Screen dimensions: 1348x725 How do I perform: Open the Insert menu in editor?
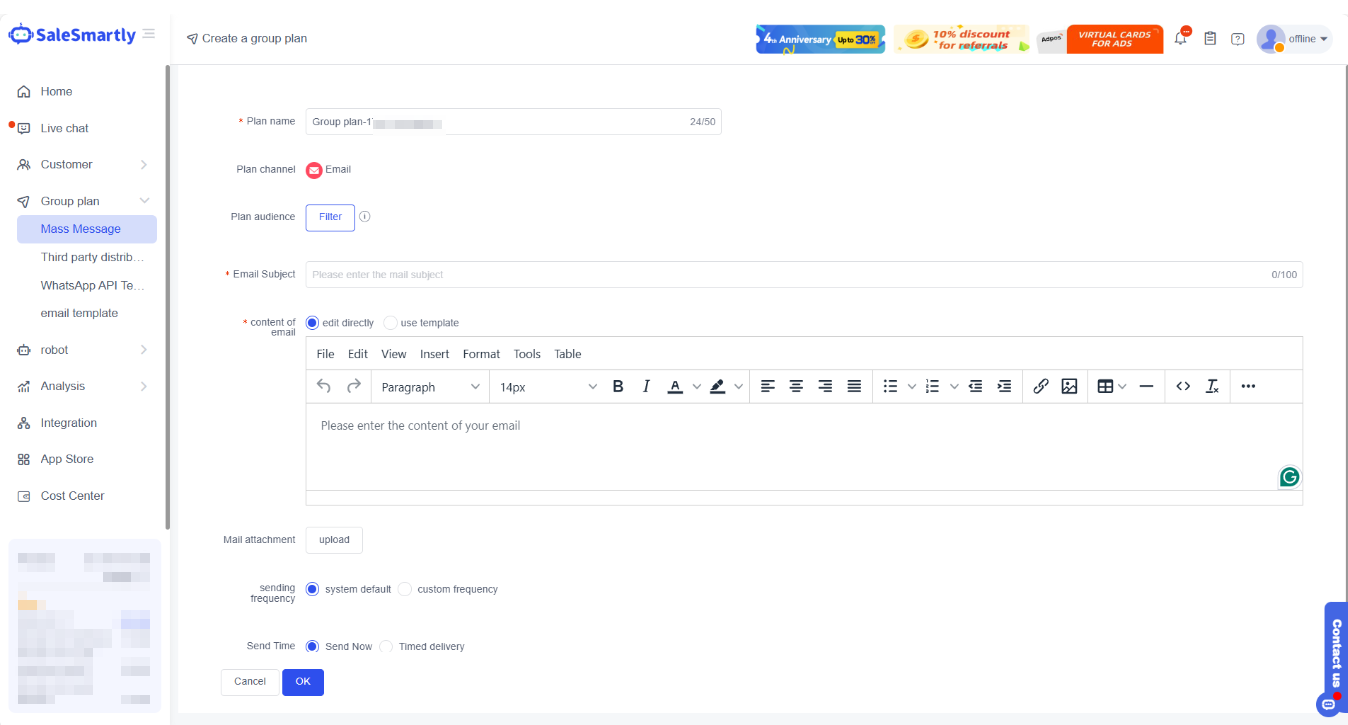click(x=434, y=354)
